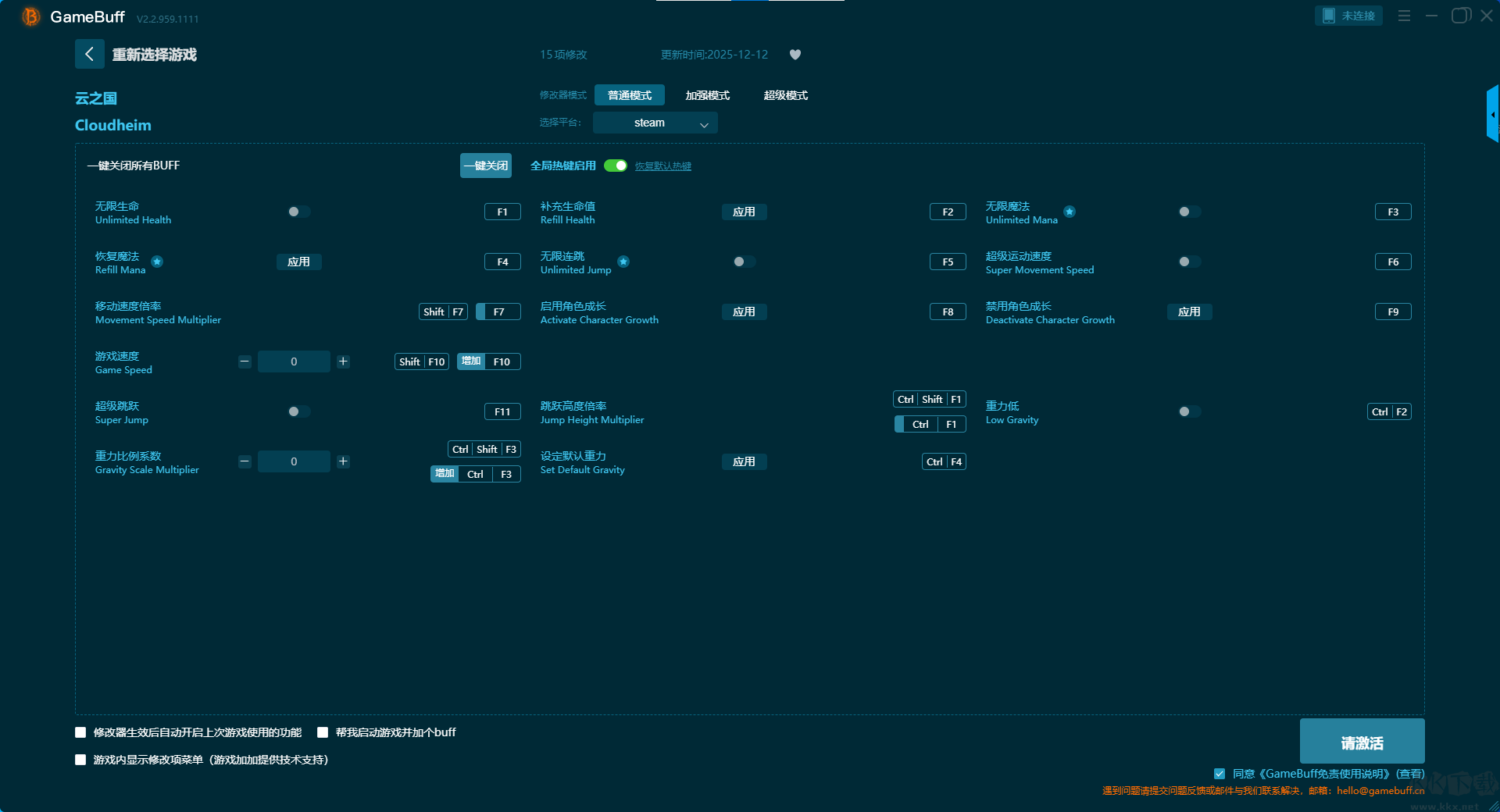Check 帮我启动游戏并加个buff option

(x=323, y=732)
